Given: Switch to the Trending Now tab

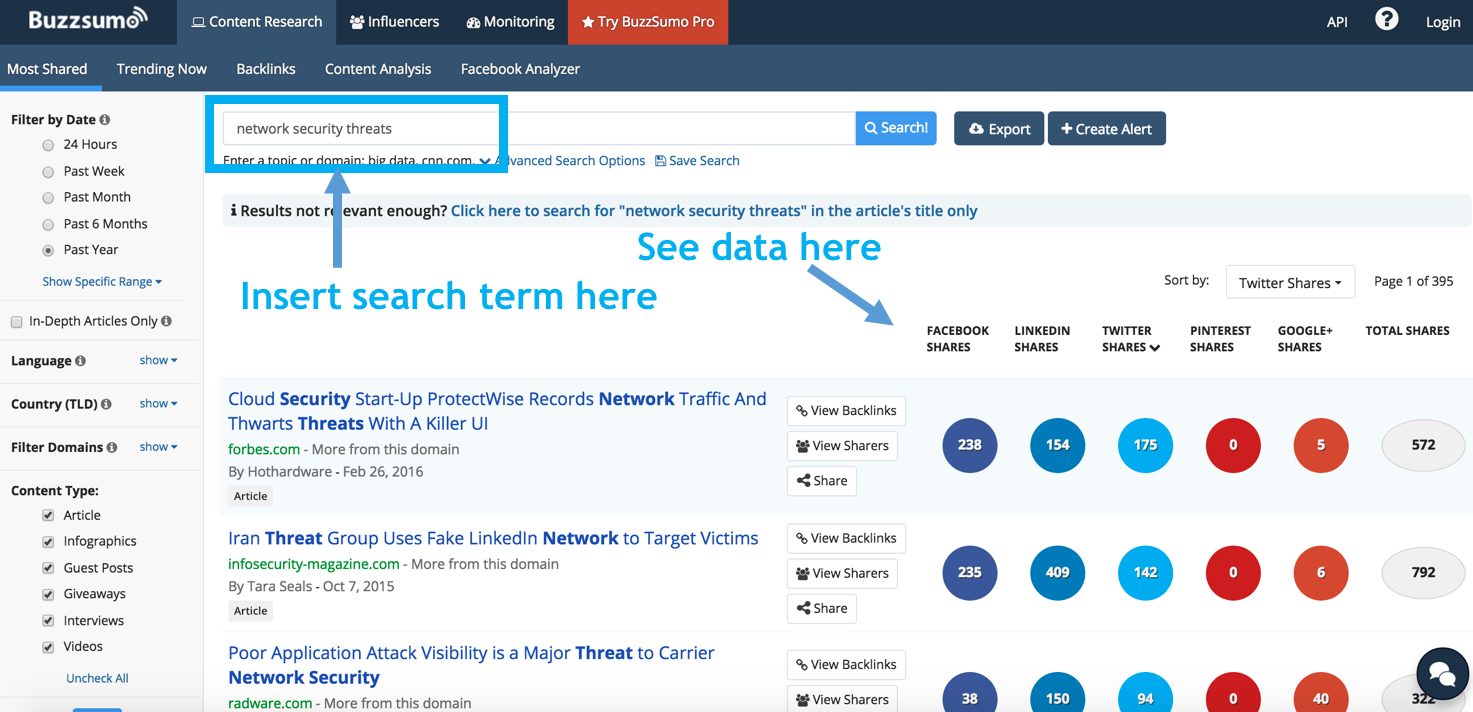Looking at the screenshot, I should 161,68.
